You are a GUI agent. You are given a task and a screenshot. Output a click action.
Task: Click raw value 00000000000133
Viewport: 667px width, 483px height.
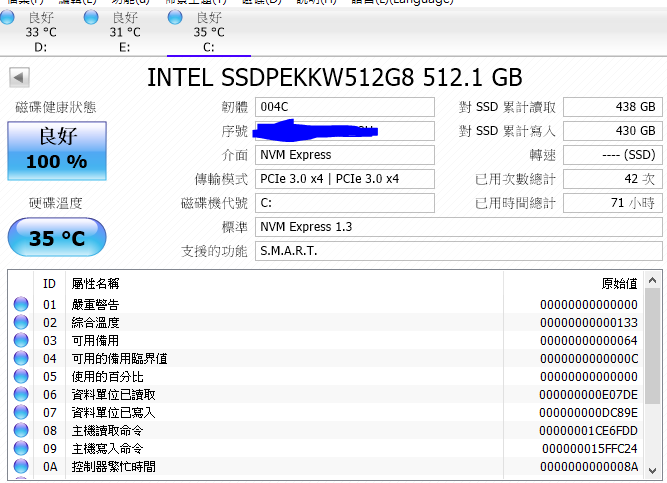coord(589,323)
